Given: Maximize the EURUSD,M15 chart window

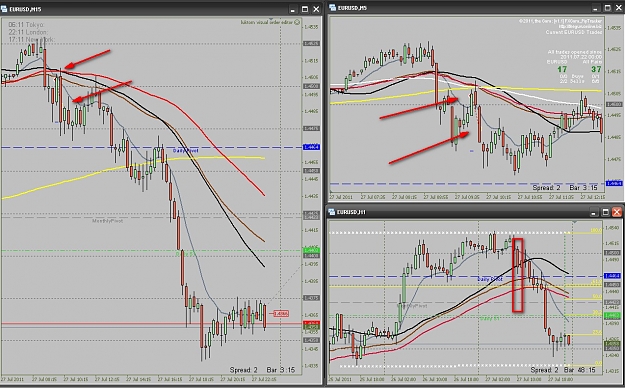Looking at the screenshot, I should (305, 9).
